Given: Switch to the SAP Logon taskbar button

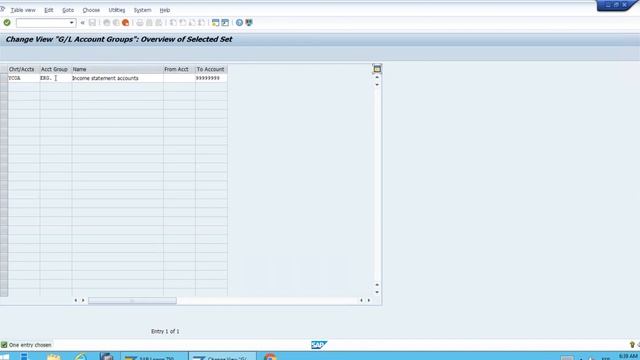Looking at the screenshot, I should click(x=154, y=356).
